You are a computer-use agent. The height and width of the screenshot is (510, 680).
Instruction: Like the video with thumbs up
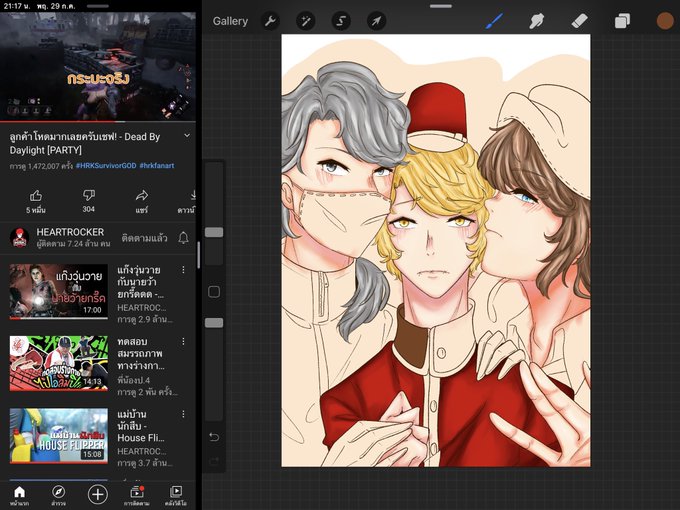tap(36, 202)
